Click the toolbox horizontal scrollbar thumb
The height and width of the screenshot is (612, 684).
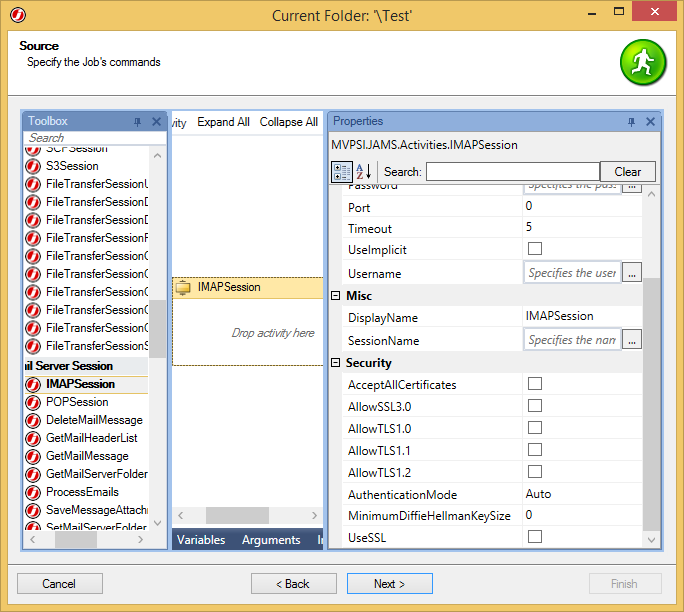[x=76, y=540]
